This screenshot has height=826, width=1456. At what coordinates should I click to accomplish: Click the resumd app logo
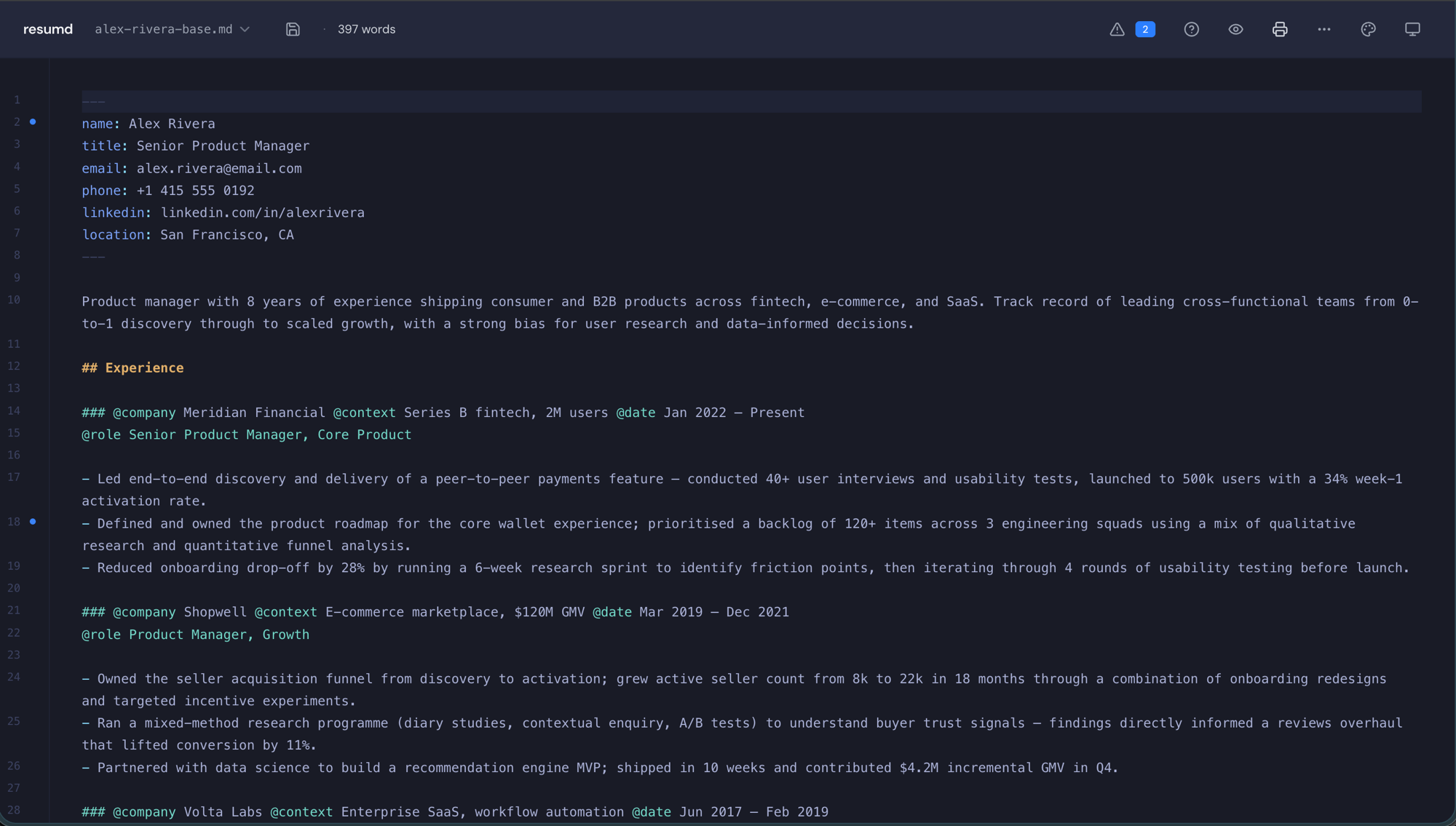click(48, 29)
